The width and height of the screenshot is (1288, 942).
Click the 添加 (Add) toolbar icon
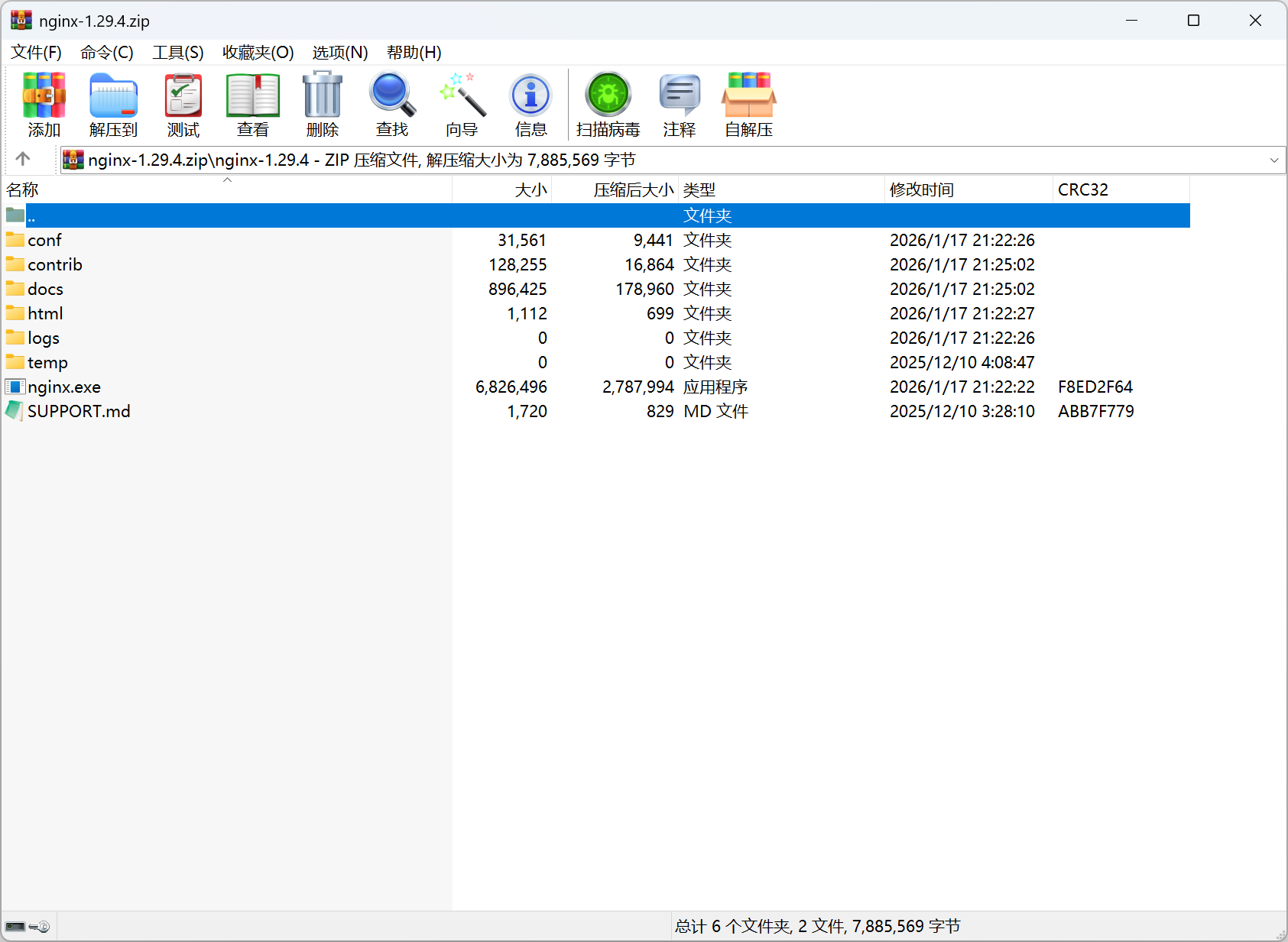point(44,95)
